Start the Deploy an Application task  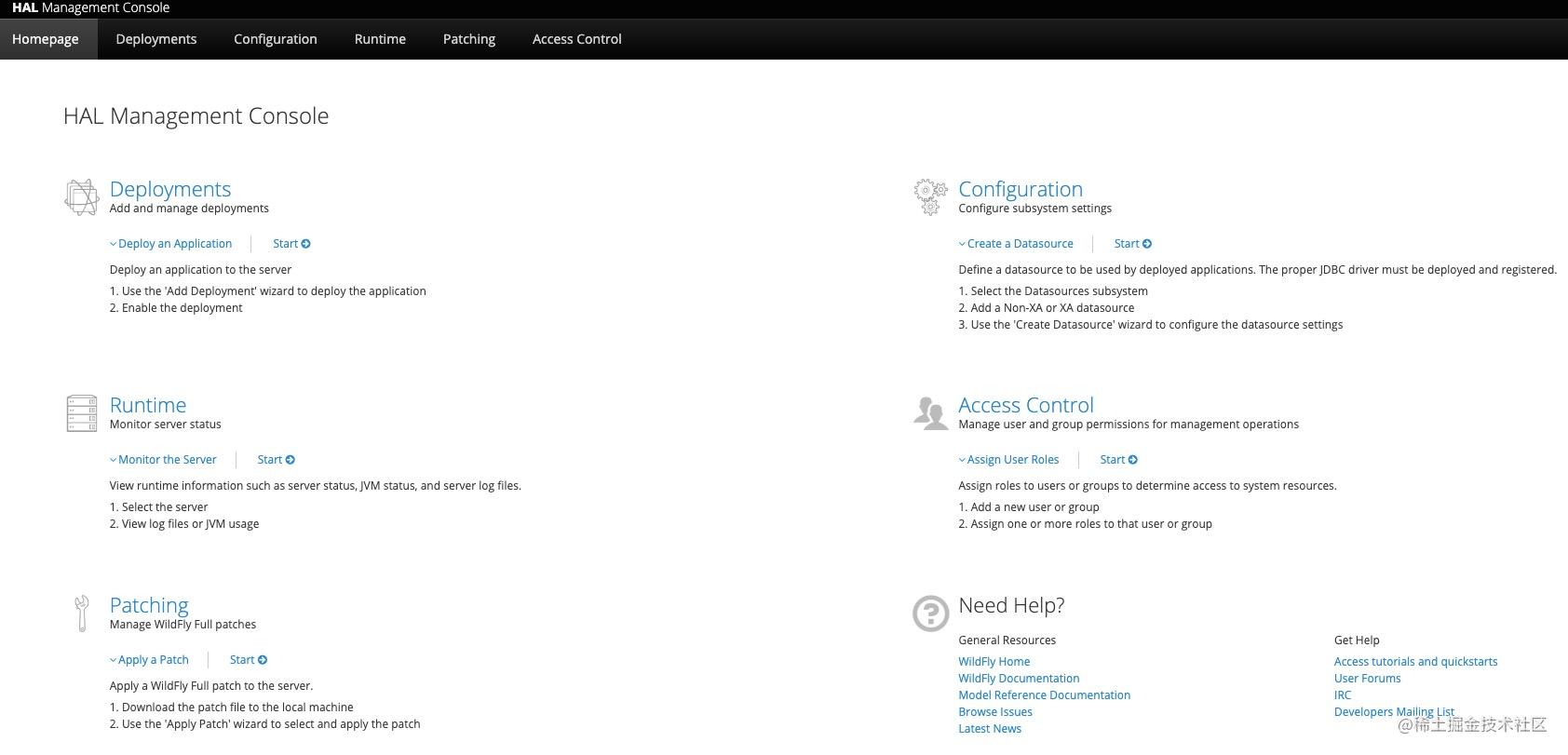(291, 244)
